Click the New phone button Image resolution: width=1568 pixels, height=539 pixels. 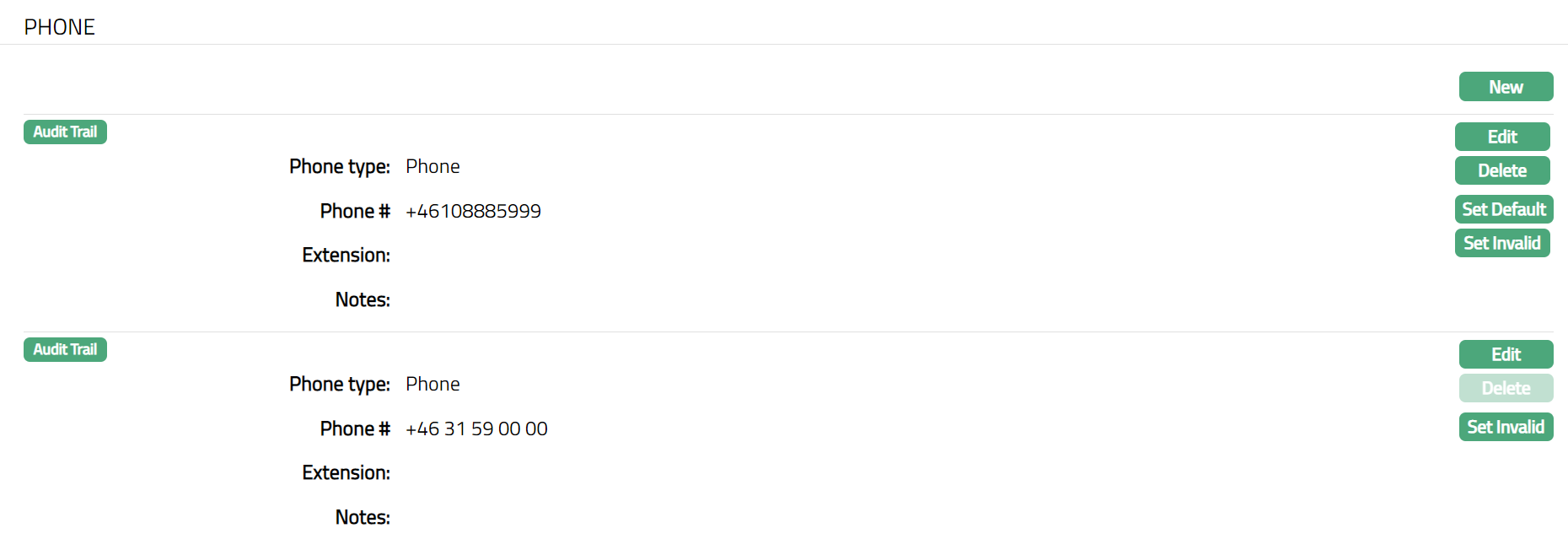coord(1506,87)
